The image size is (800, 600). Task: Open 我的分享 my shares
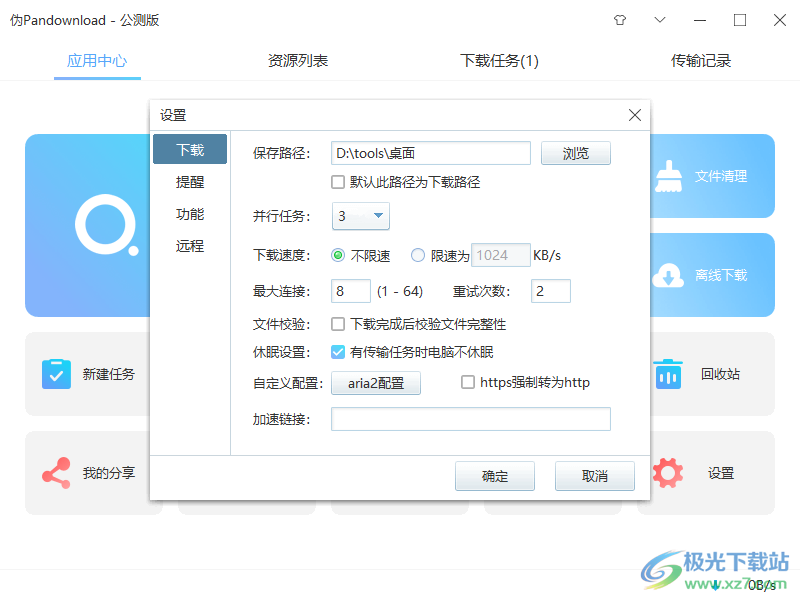[x=56, y=472]
